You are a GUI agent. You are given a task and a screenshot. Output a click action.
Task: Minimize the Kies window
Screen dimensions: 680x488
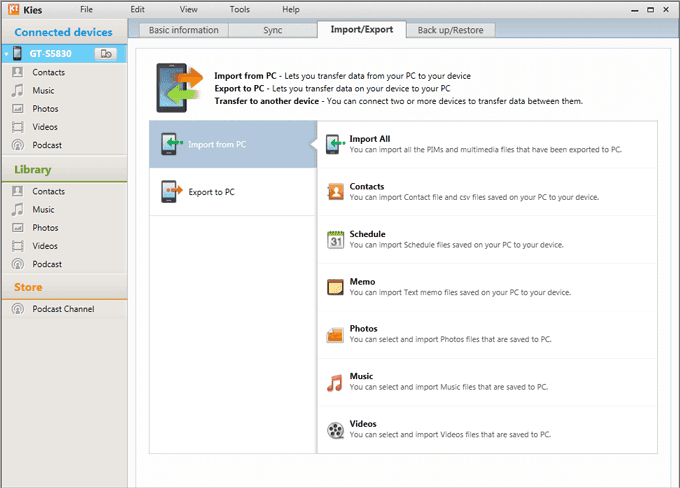point(634,10)
